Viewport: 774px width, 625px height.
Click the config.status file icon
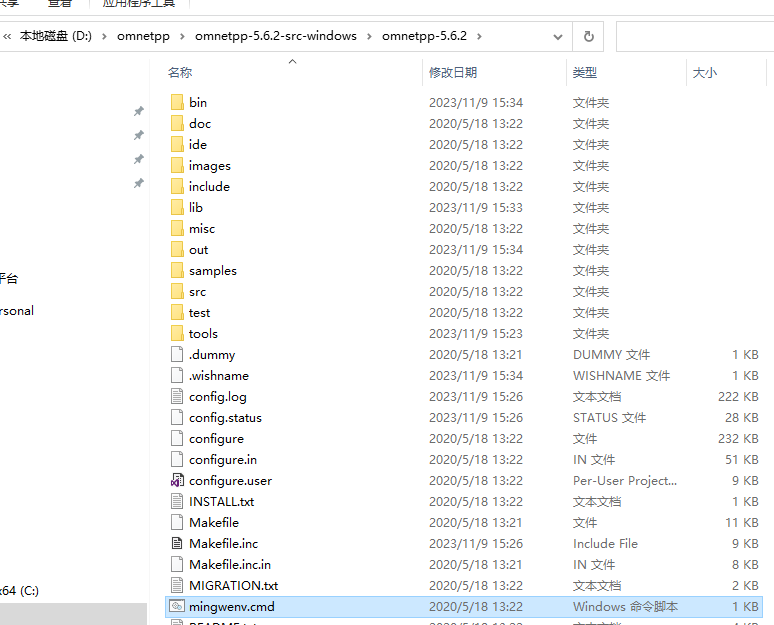(x=177, y=417)
